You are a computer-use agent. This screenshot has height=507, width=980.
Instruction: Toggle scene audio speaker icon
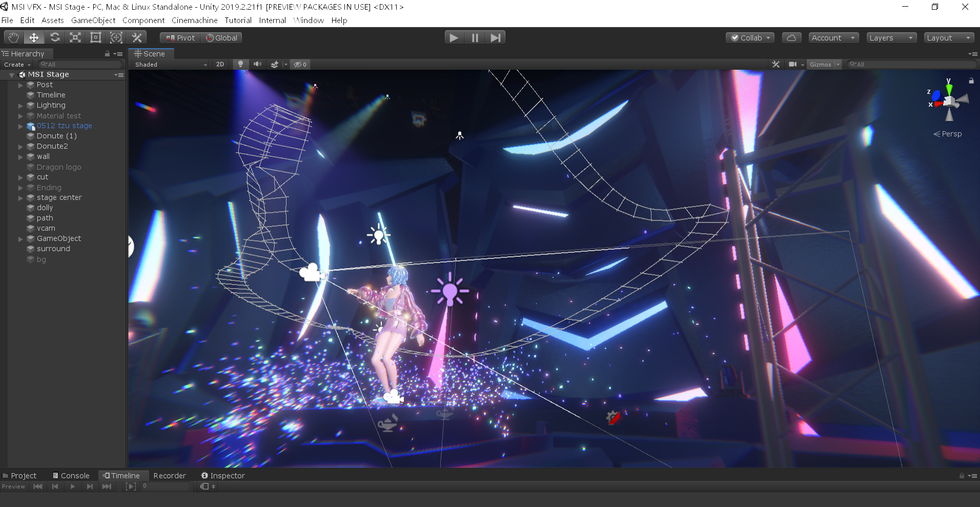[257, 64]
